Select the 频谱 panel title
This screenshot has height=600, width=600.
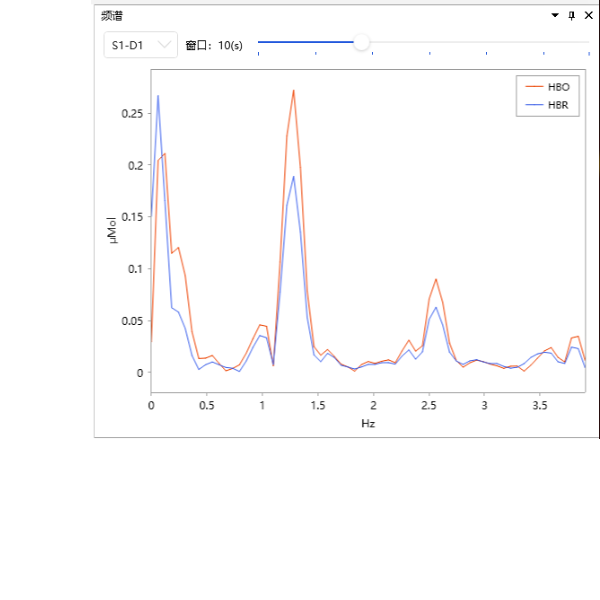112,16
